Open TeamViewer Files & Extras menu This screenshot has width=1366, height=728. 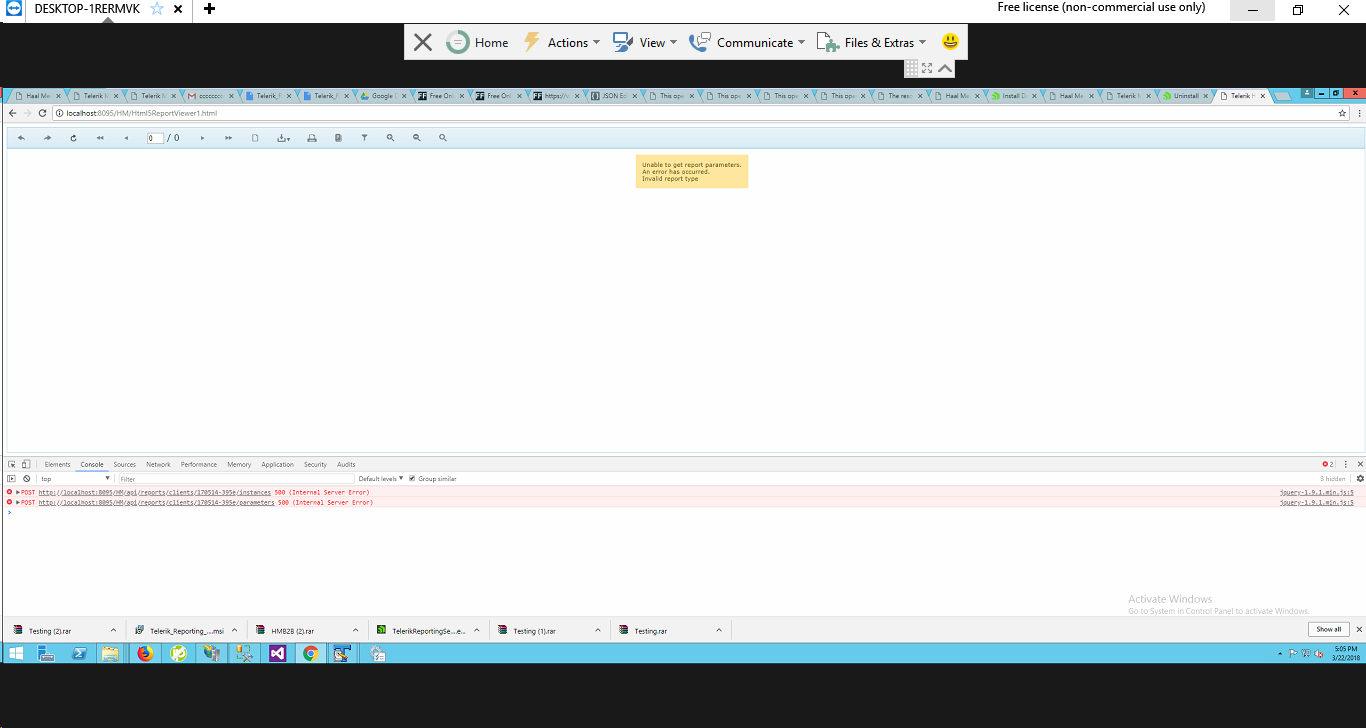click(872, 42)
